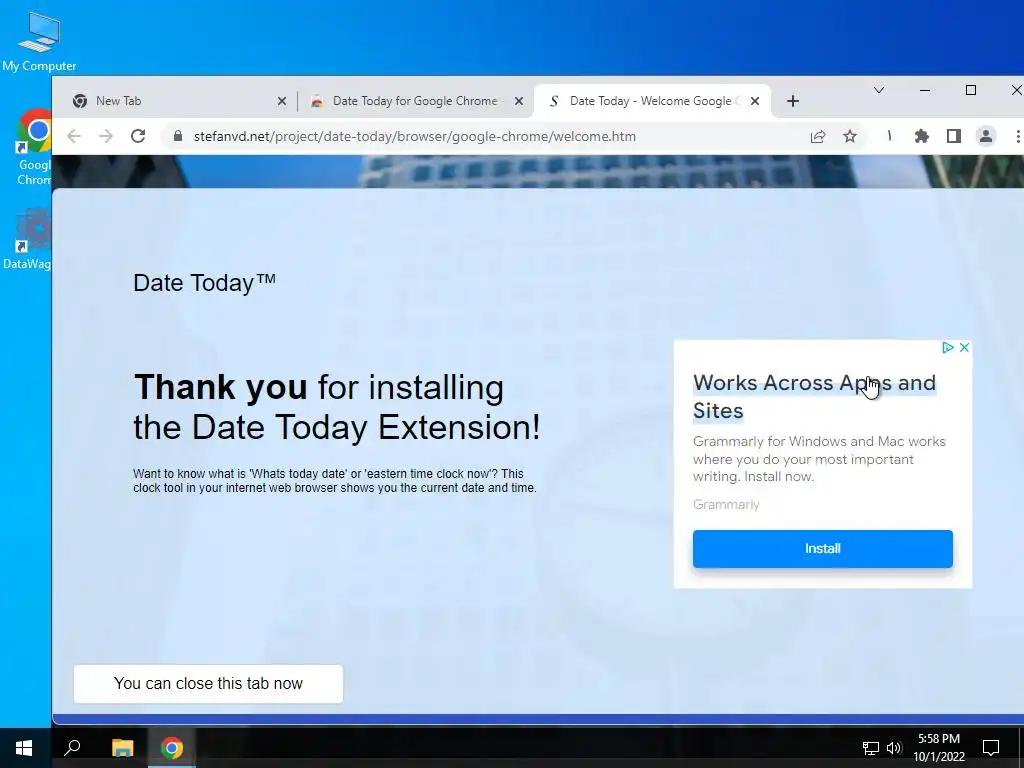
Task: Open the 'Works Across Apps and Sites' ad headline
Action: pyautogui.click(x=814, y=396)
